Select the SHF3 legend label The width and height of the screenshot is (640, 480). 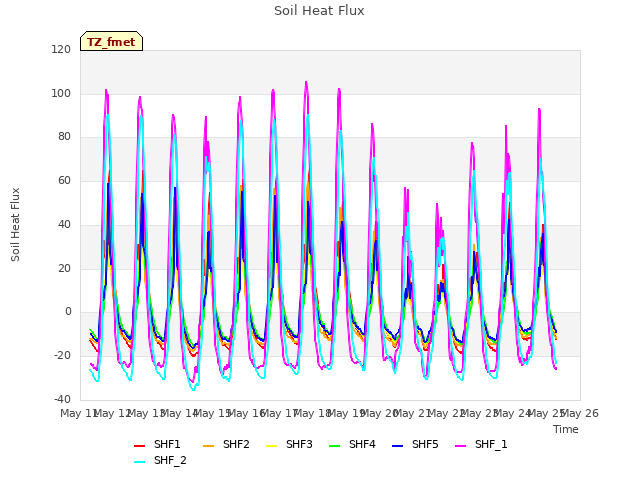click(299, 444)
